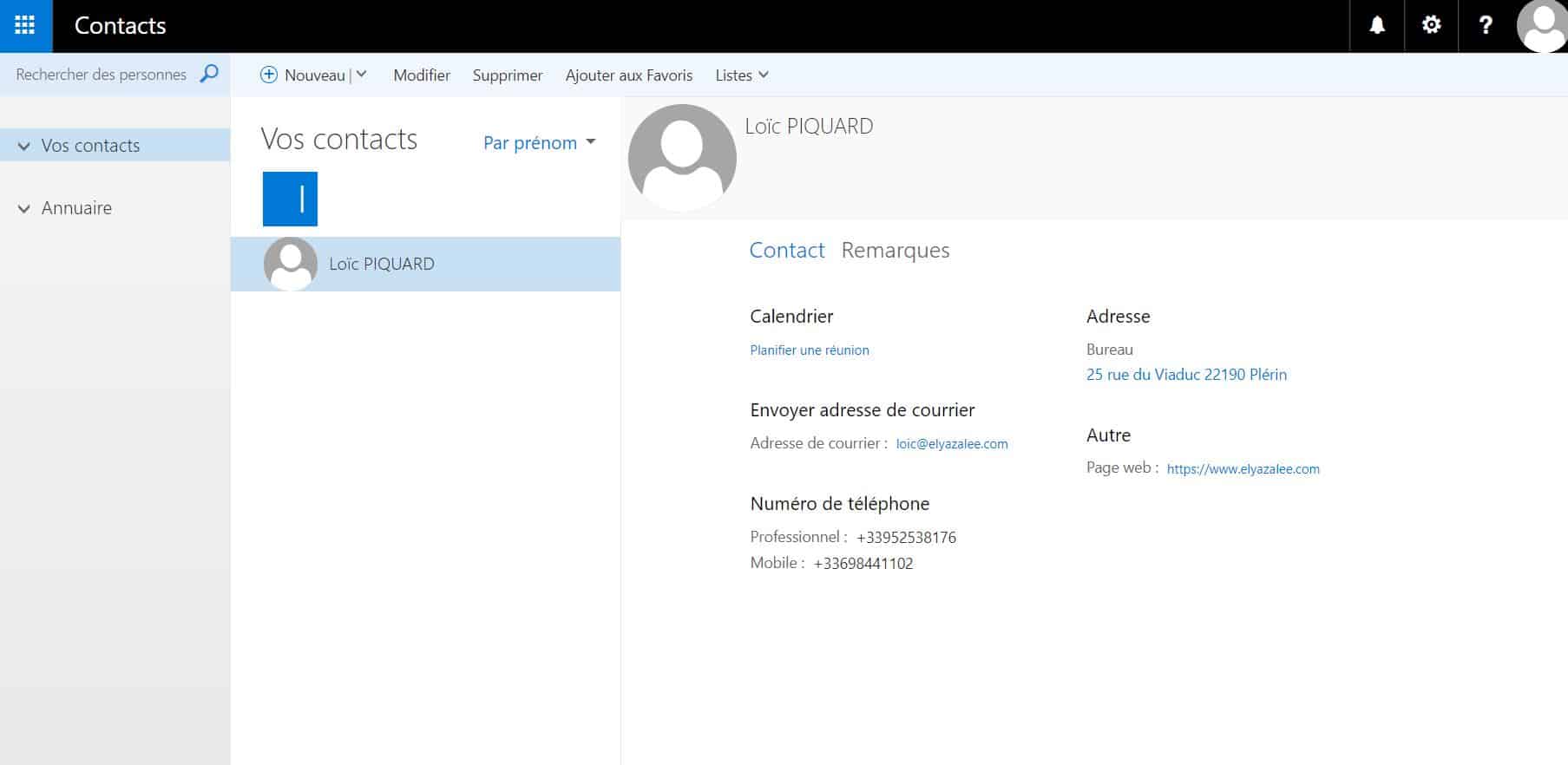Click in Rechercher des personnes field
1568x765 pixels.
pos(101,75)
